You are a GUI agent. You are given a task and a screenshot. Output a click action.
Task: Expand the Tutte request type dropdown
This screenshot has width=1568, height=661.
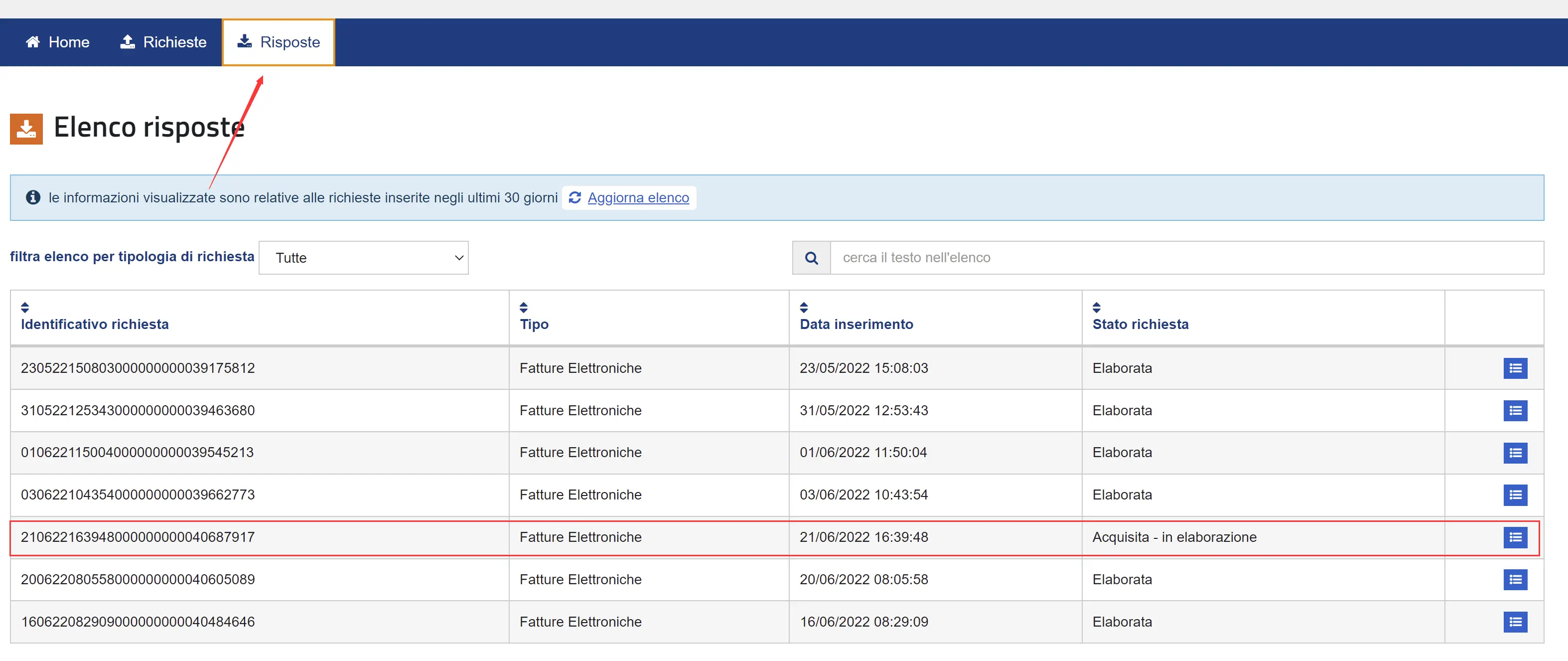click(x=363, y=258)
